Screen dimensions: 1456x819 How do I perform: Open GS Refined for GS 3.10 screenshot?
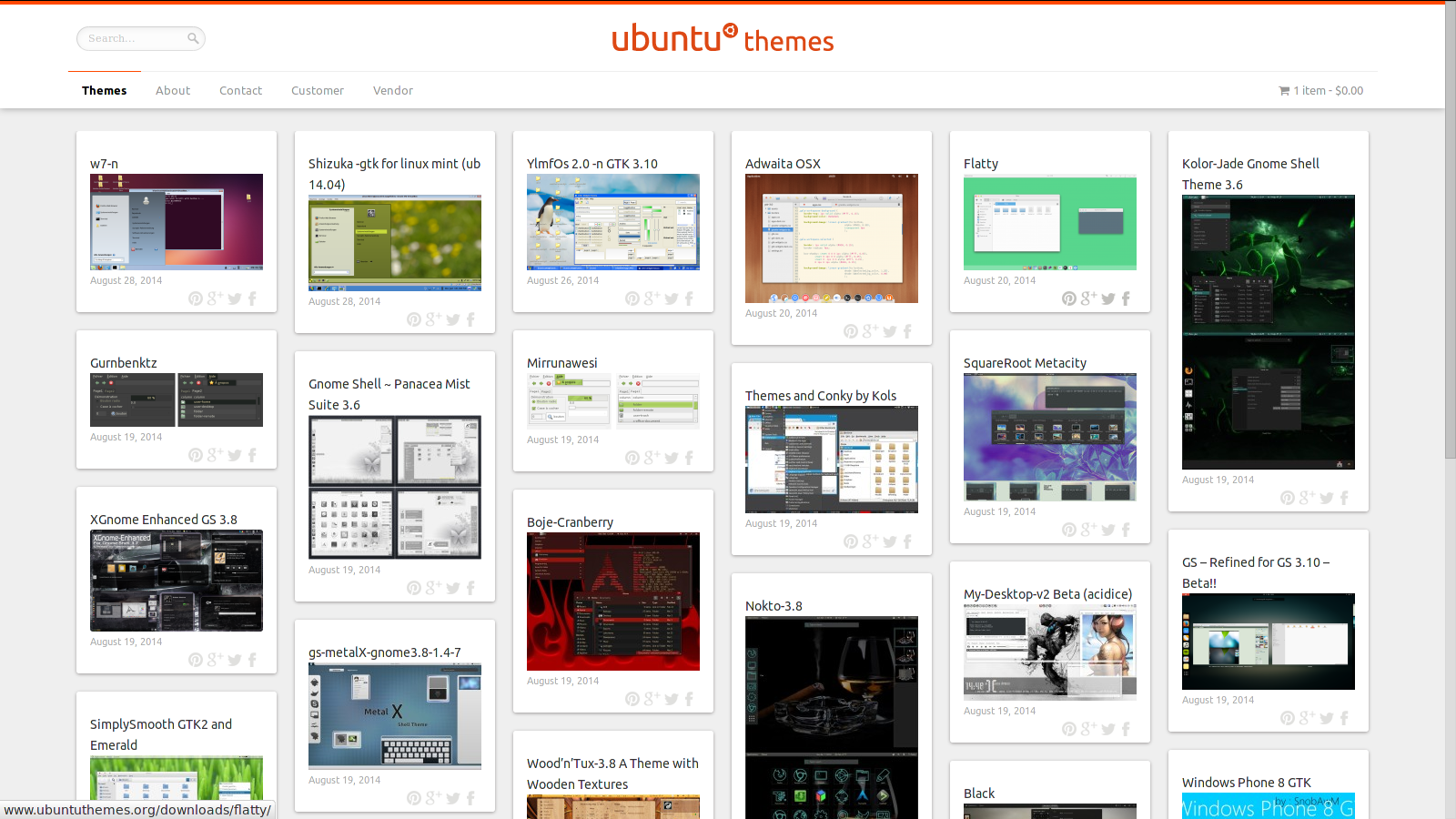1269,642
